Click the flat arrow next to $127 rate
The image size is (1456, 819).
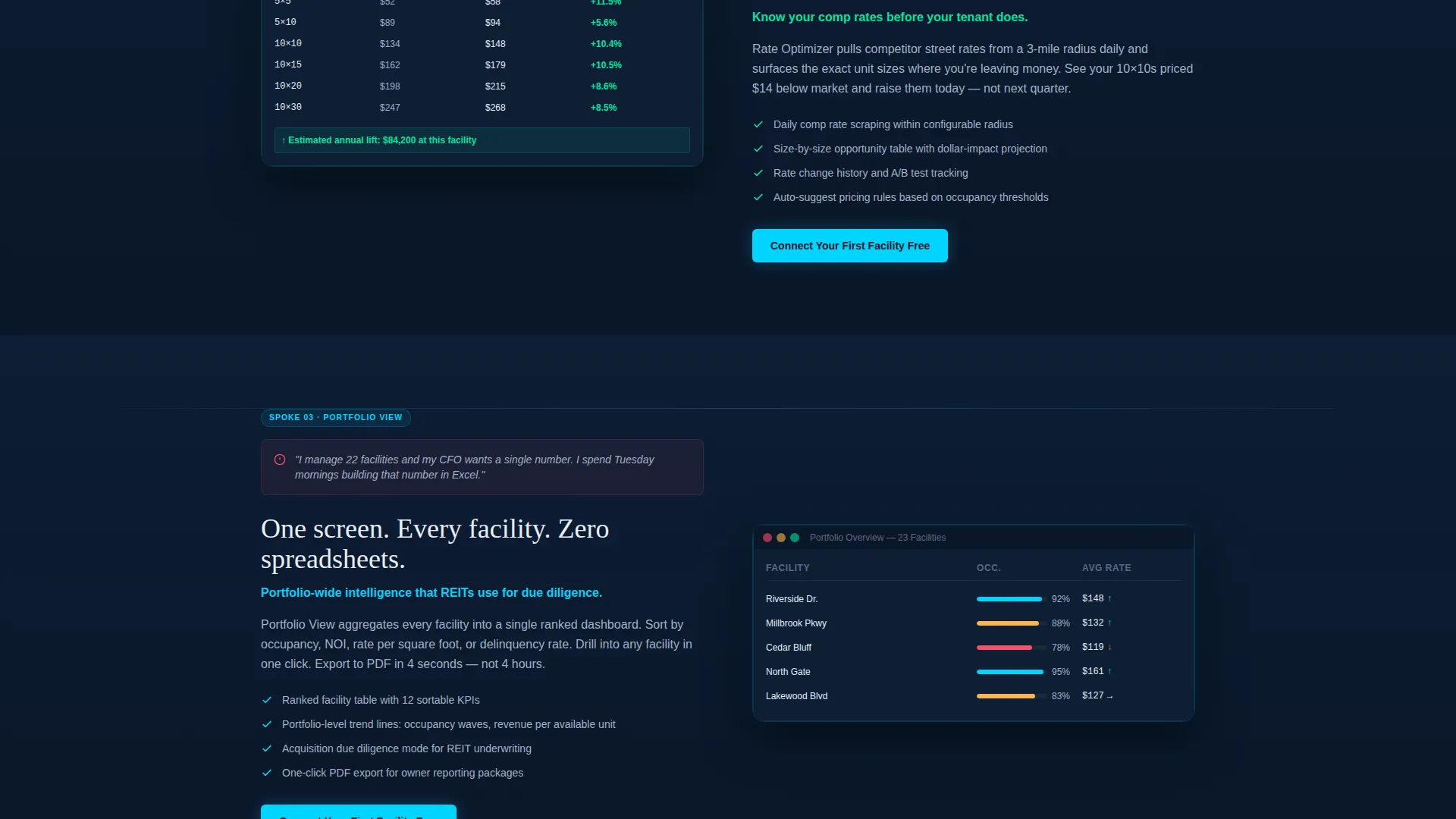[1109, 696]
